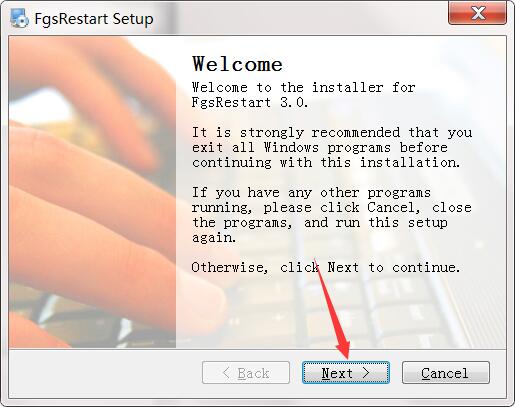Click the left chevron inside the Back button
The height and width of the screenshot is (407, 515).
(x=226, y=373)
